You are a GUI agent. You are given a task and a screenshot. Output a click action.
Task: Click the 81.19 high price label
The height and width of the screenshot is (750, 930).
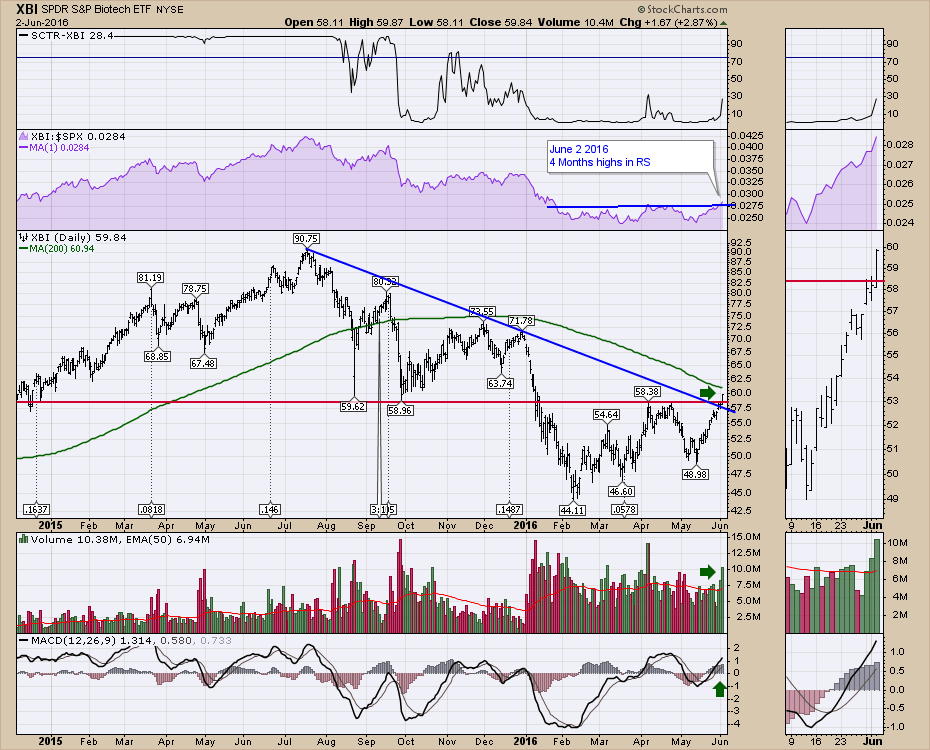150,277
